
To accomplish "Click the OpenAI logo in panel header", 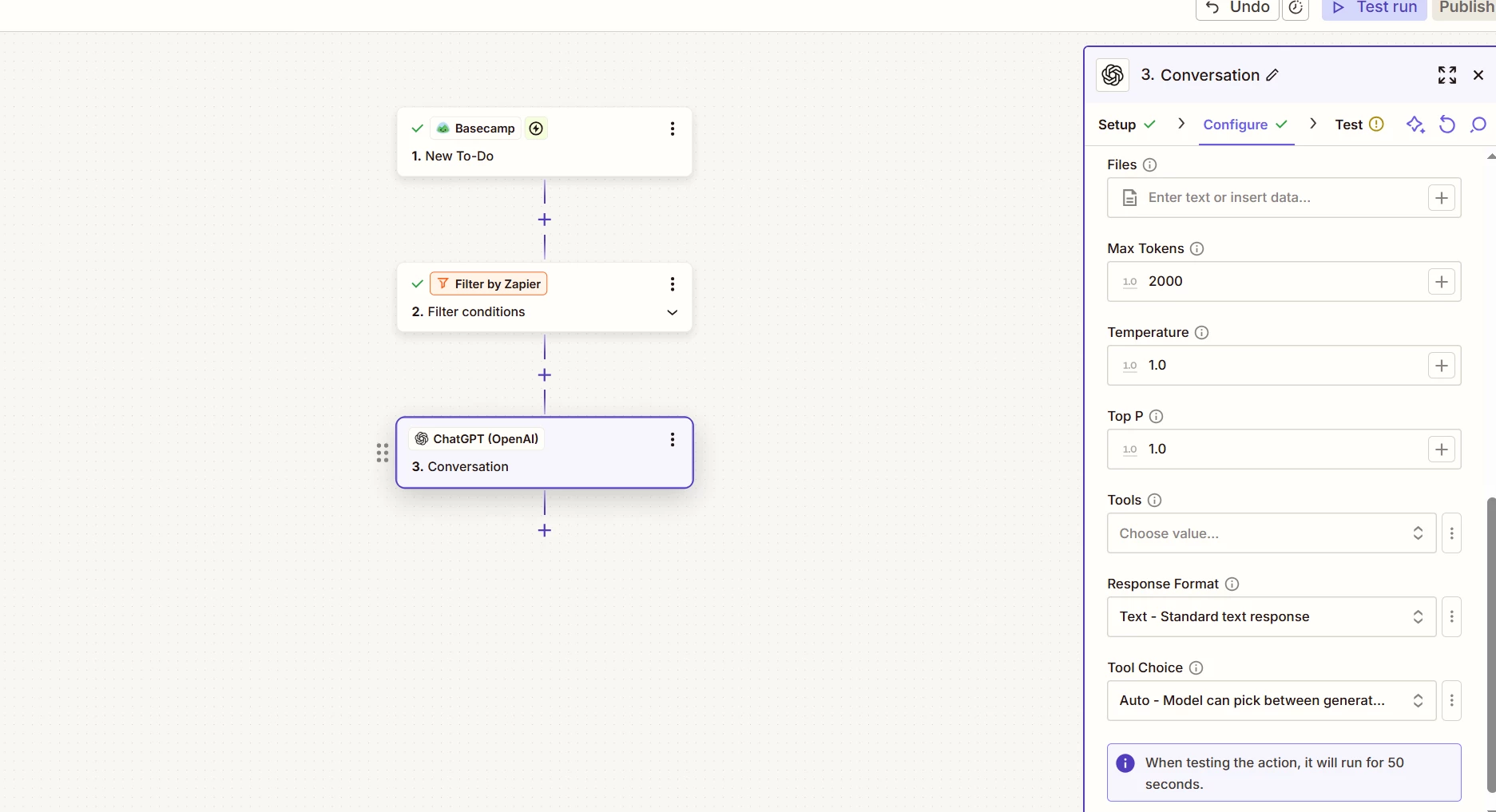I will point(1113,75).
